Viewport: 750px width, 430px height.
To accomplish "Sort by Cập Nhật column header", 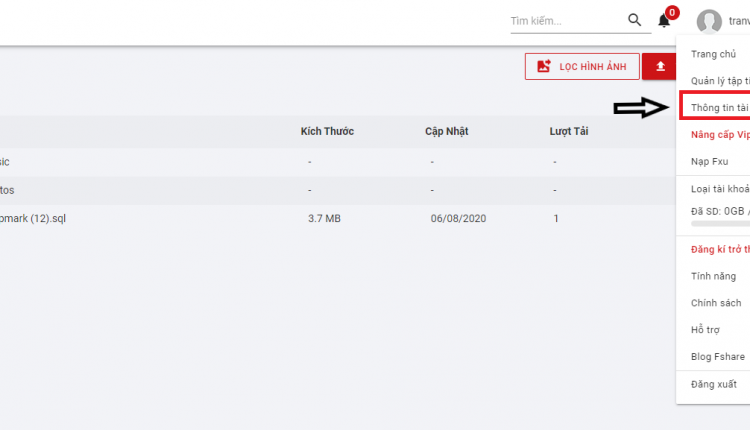I will pos(446,131).
